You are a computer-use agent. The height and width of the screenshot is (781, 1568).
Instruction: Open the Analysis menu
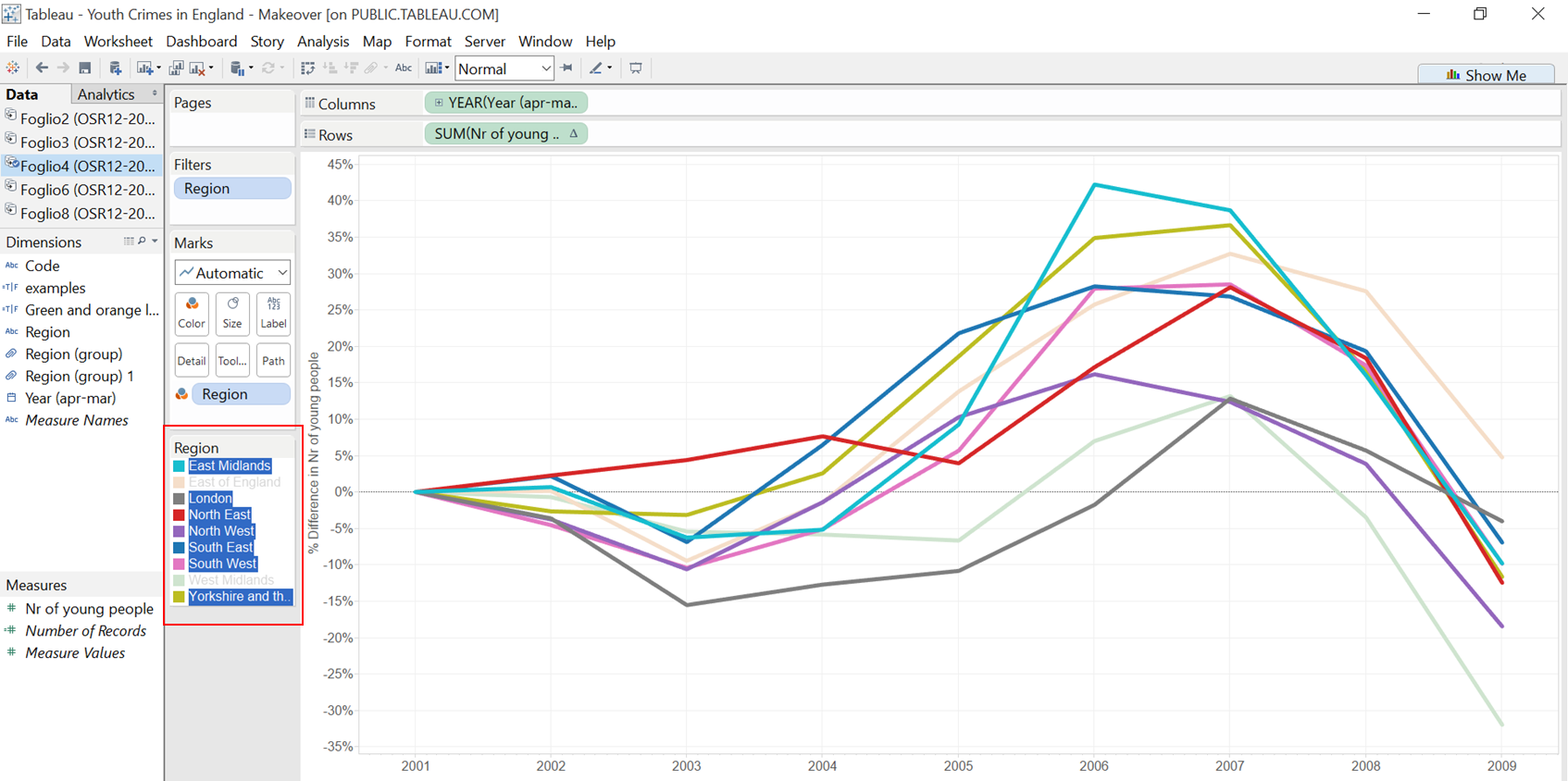click(x=323, y=42)
